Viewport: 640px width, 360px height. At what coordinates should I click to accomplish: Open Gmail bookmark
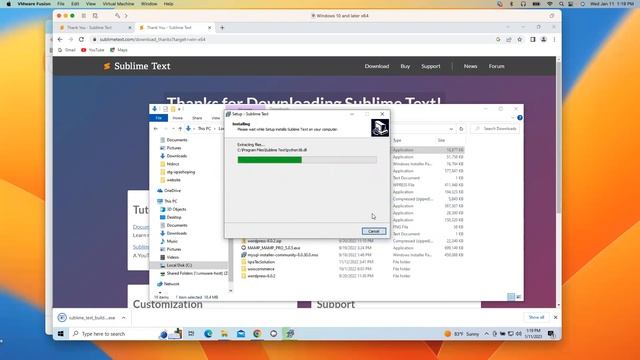pos(67,50)
